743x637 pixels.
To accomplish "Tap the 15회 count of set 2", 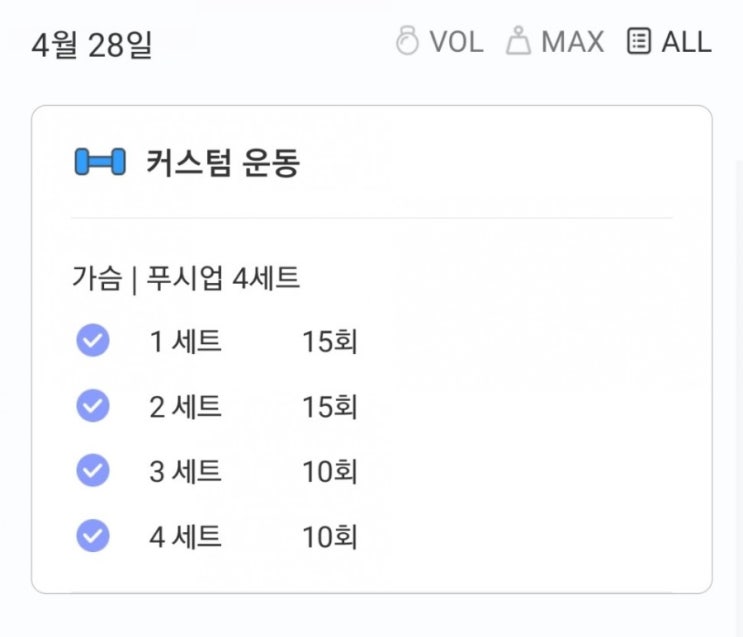I will point(330,407).
